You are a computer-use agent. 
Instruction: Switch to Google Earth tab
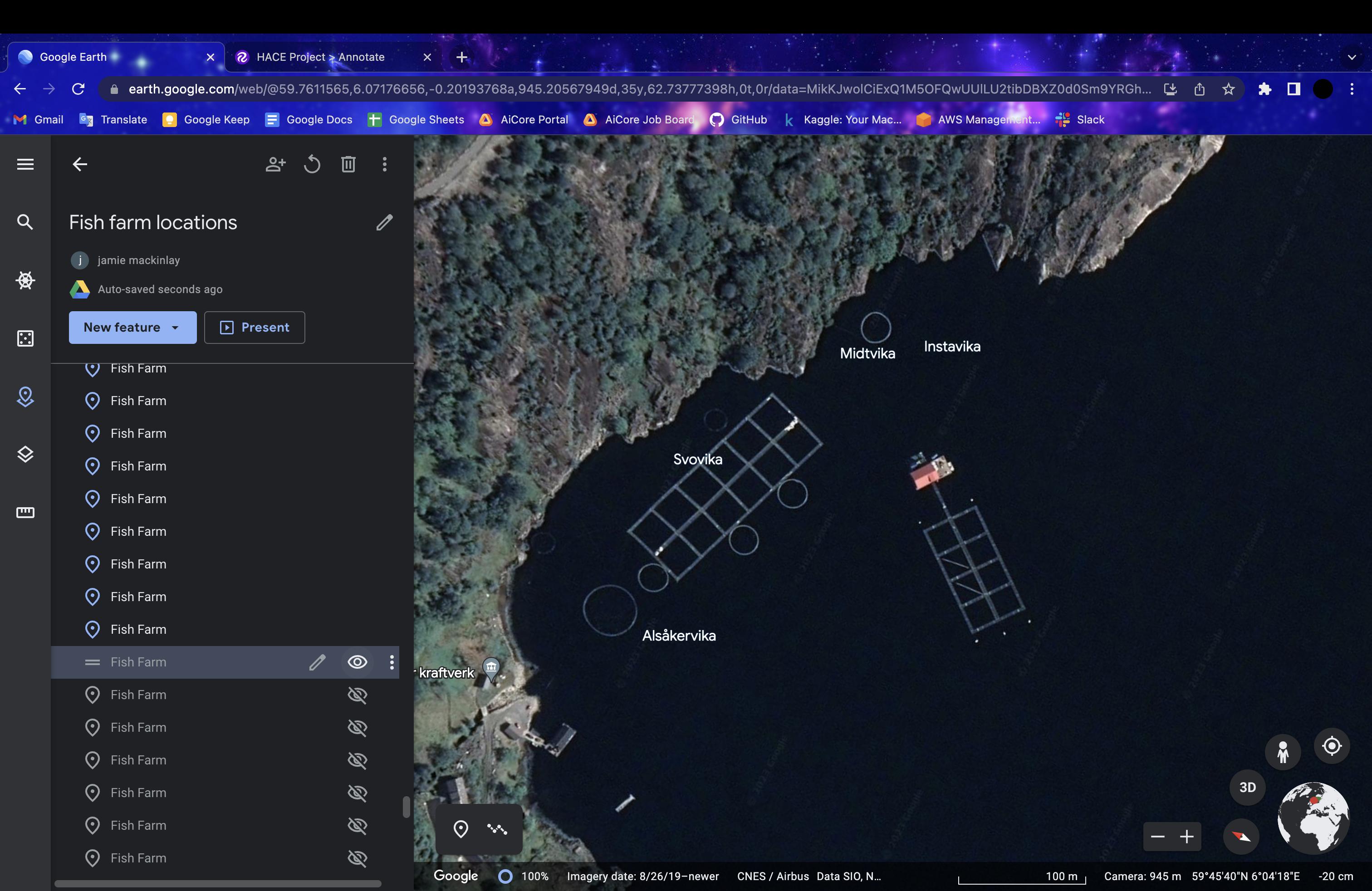(x=115, y=57)
